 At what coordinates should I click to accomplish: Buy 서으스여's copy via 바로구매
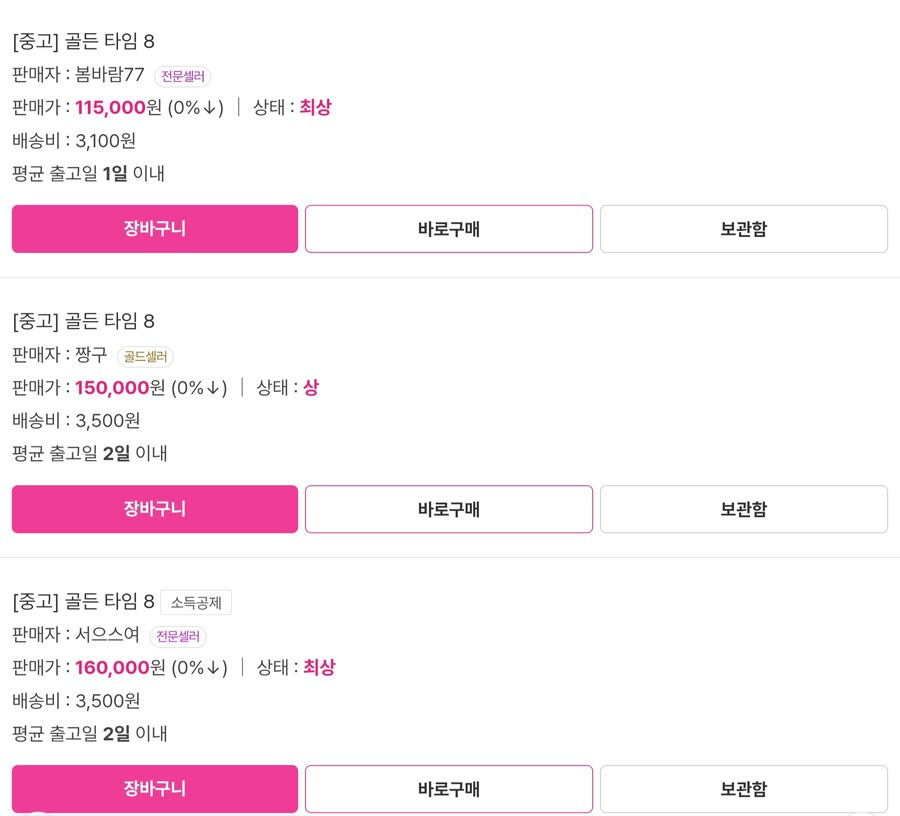coord(448,788)
